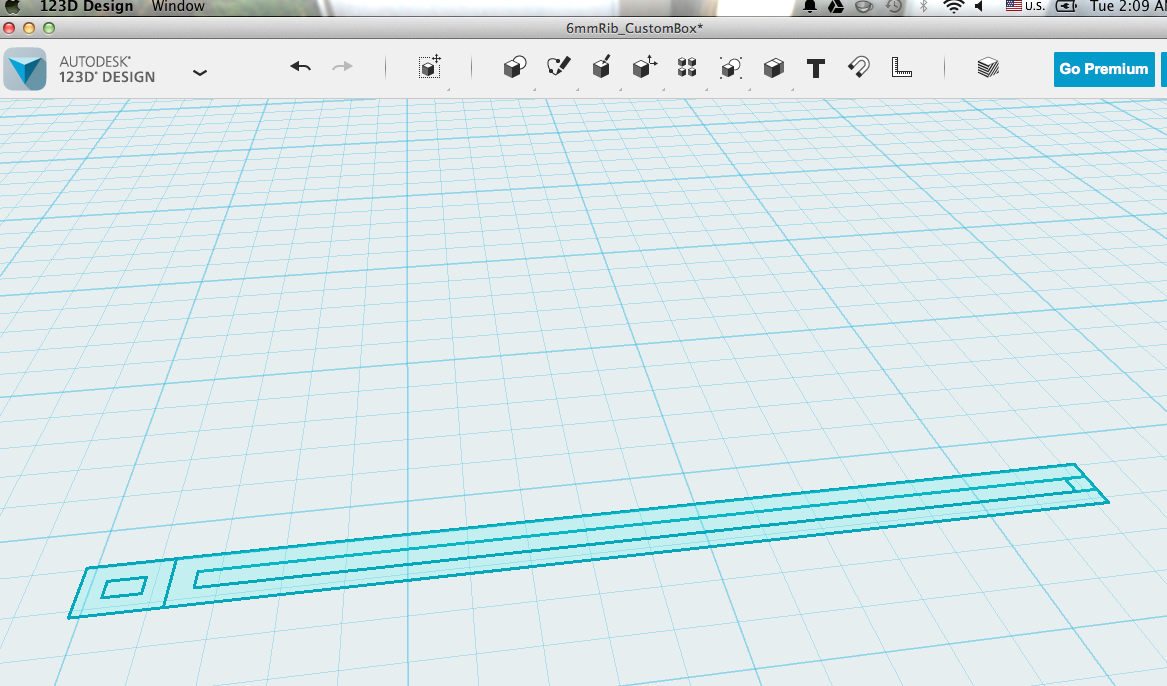Open the Grouping tool
This screenshot has height=686, width=1167.
(x=731, y=68)
